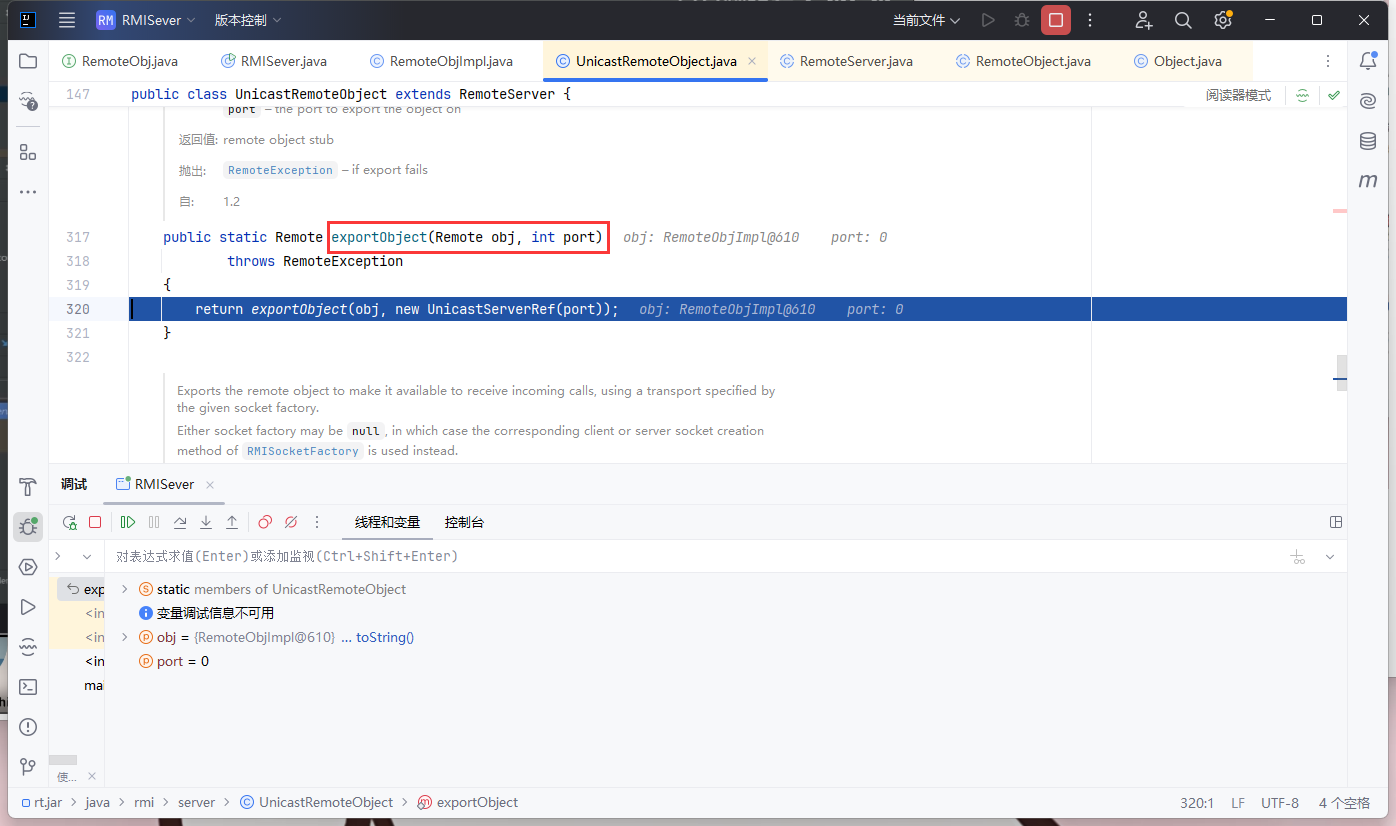Click the Step Over debug icon
The width and height of the screenshot is (1396, 826).
point(180,522)
